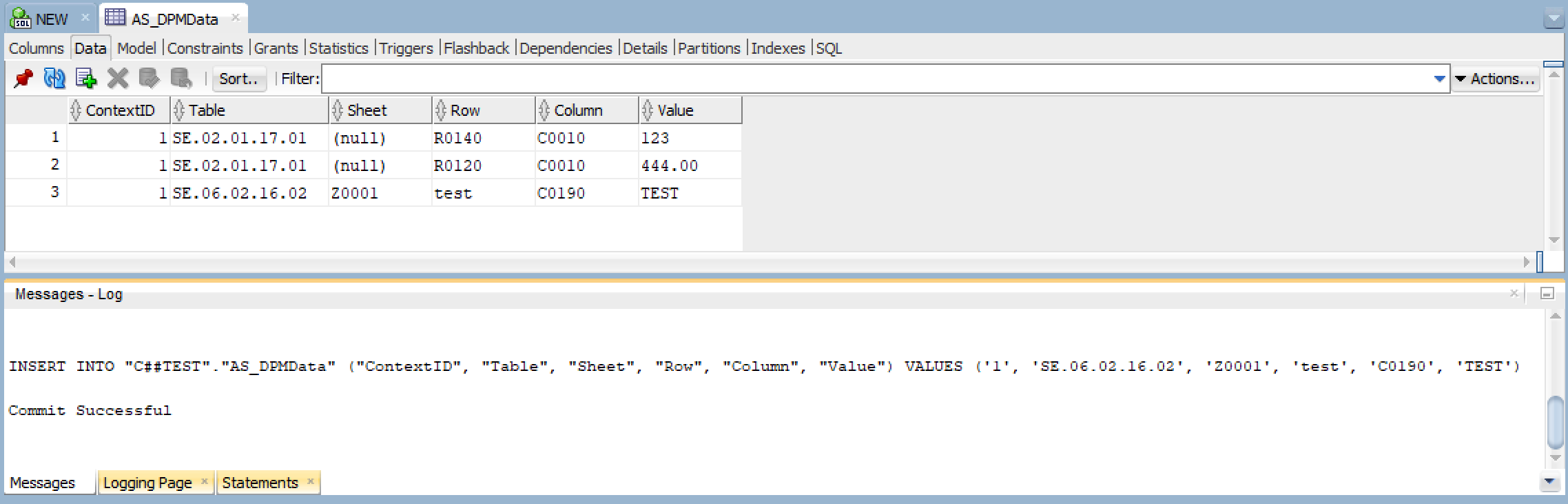Click into the Filter input field

[878, 79]
